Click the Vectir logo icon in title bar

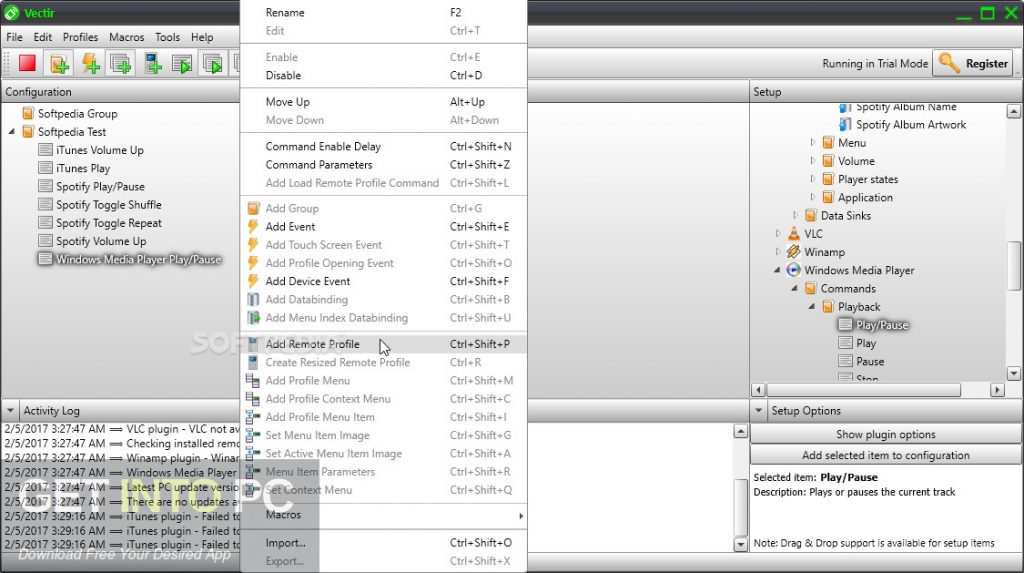coord(12,12)
